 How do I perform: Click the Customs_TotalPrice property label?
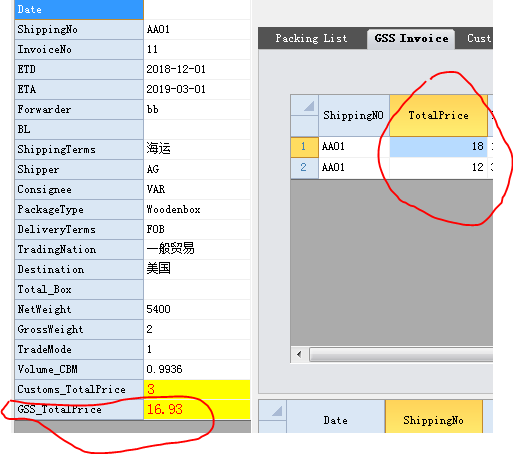click(x=79, y=389)
